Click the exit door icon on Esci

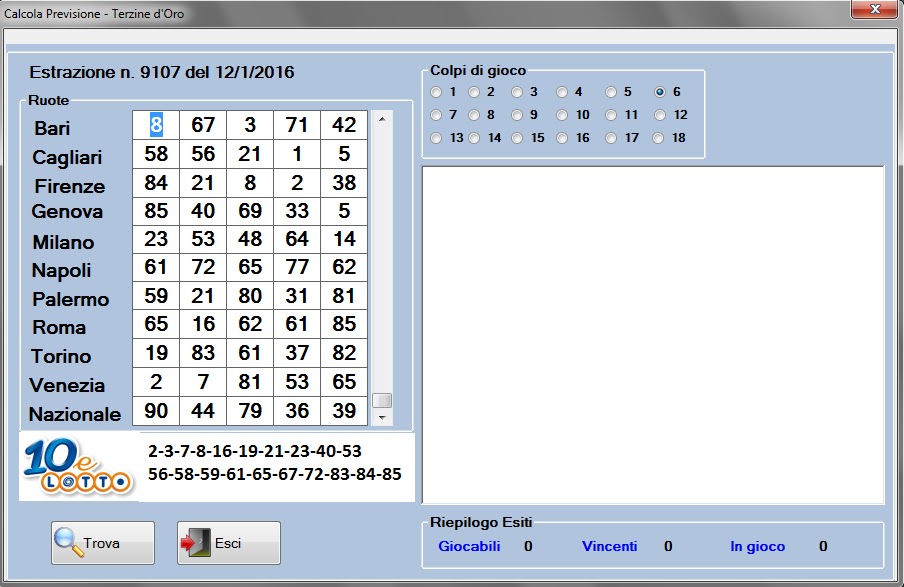click(196, 543)
